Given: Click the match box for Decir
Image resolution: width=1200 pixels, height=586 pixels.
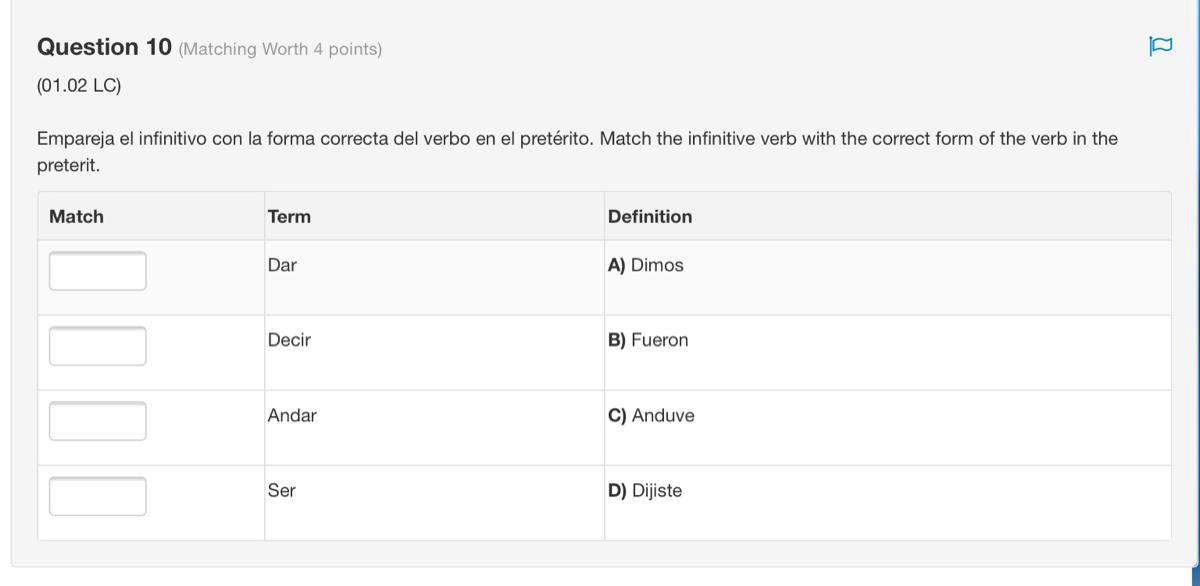Looking at the screenshot, I should click(98, 346).
